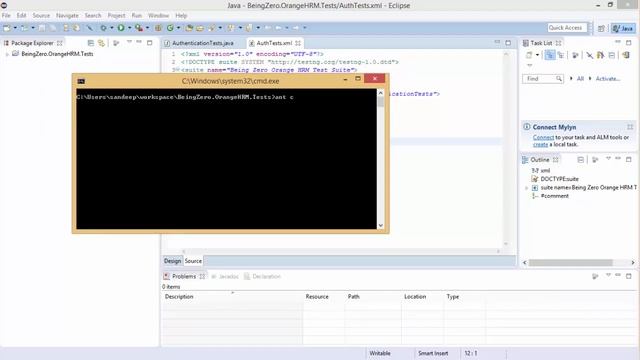Viewport: 640px width, 360px height.
Task: Open the Source menu
Action: pyautogui.click(x=41, y=16)
